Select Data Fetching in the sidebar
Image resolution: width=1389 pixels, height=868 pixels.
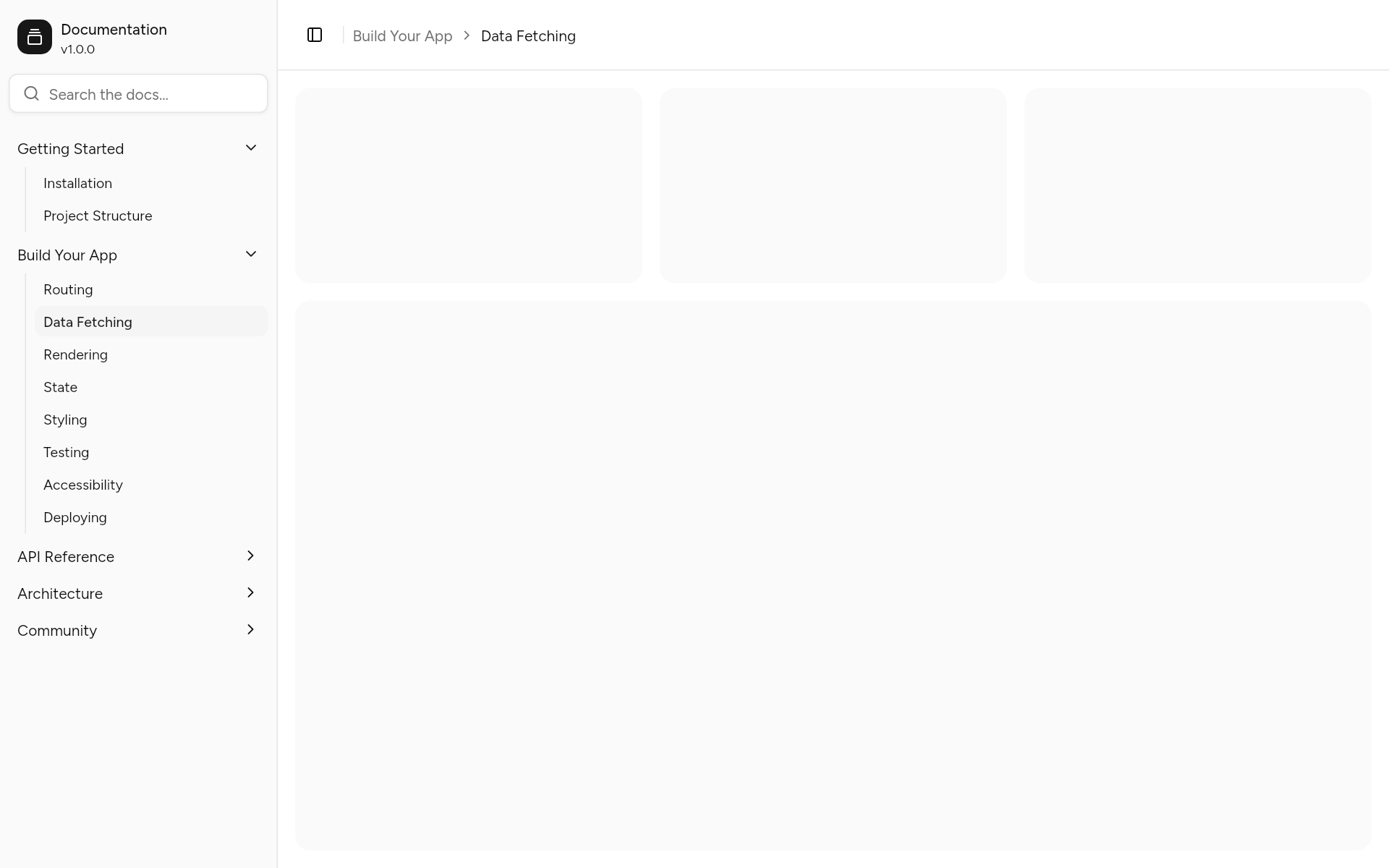coord(151,321)
